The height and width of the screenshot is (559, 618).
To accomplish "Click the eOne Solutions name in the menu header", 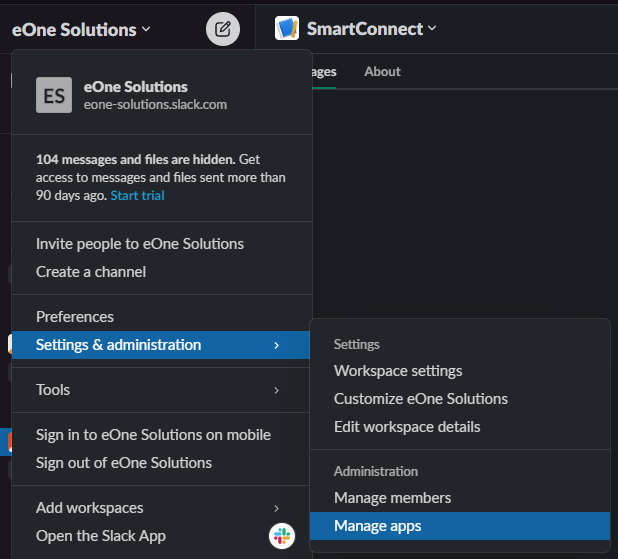I will click(136, 87).
